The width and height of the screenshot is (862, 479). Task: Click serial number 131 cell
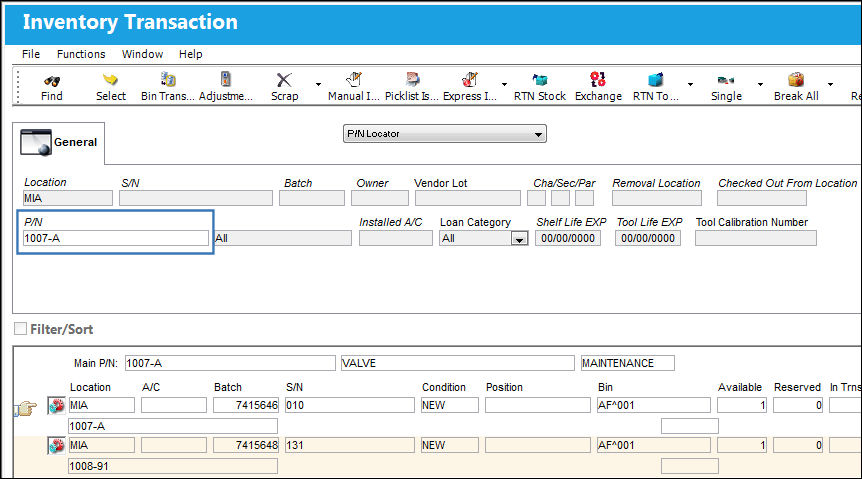[x=350, y=445]
